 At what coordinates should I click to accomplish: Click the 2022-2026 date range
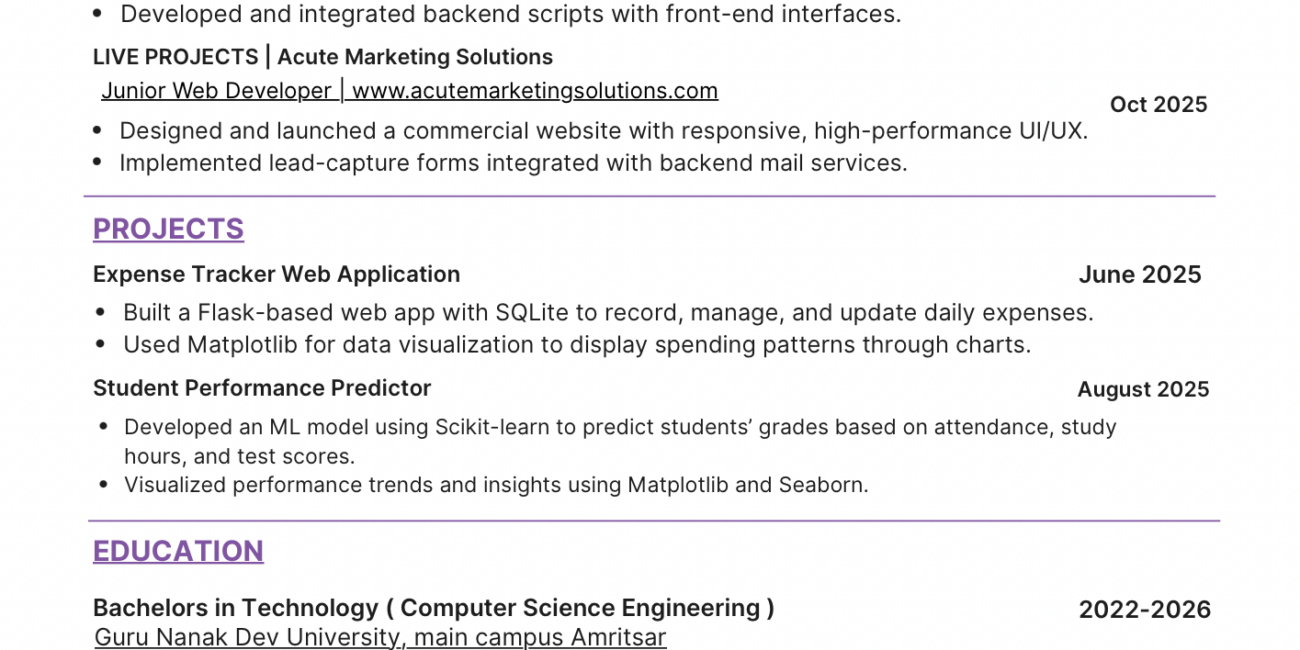(x=1144, y=609)
